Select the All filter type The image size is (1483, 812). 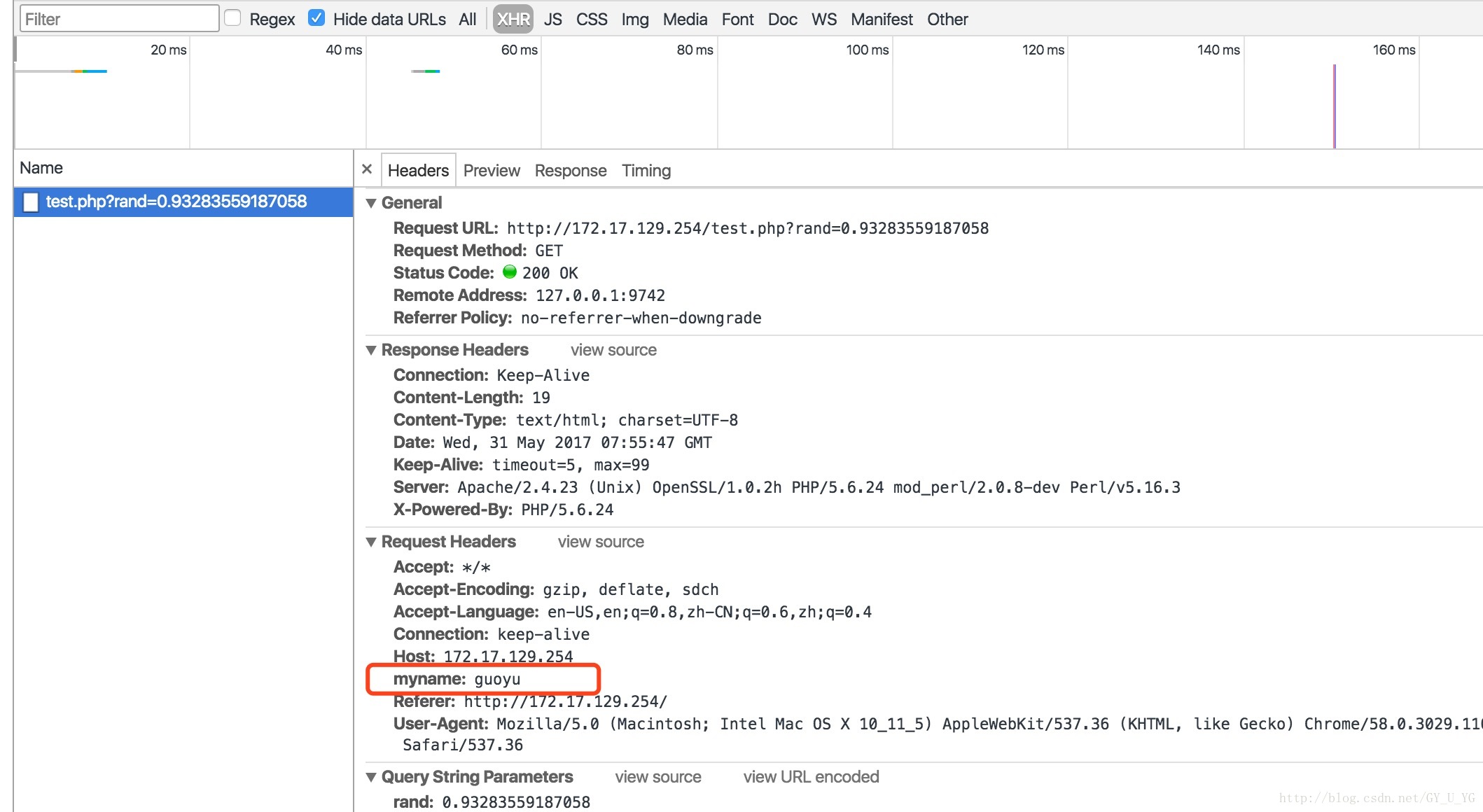pos(468,20)
